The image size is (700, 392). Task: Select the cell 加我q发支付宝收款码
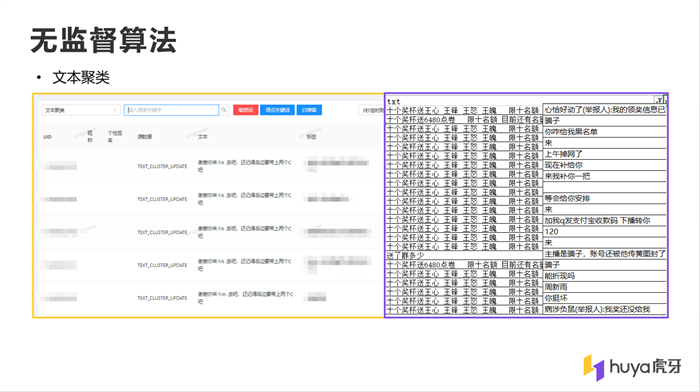click(x=604, y=221)
